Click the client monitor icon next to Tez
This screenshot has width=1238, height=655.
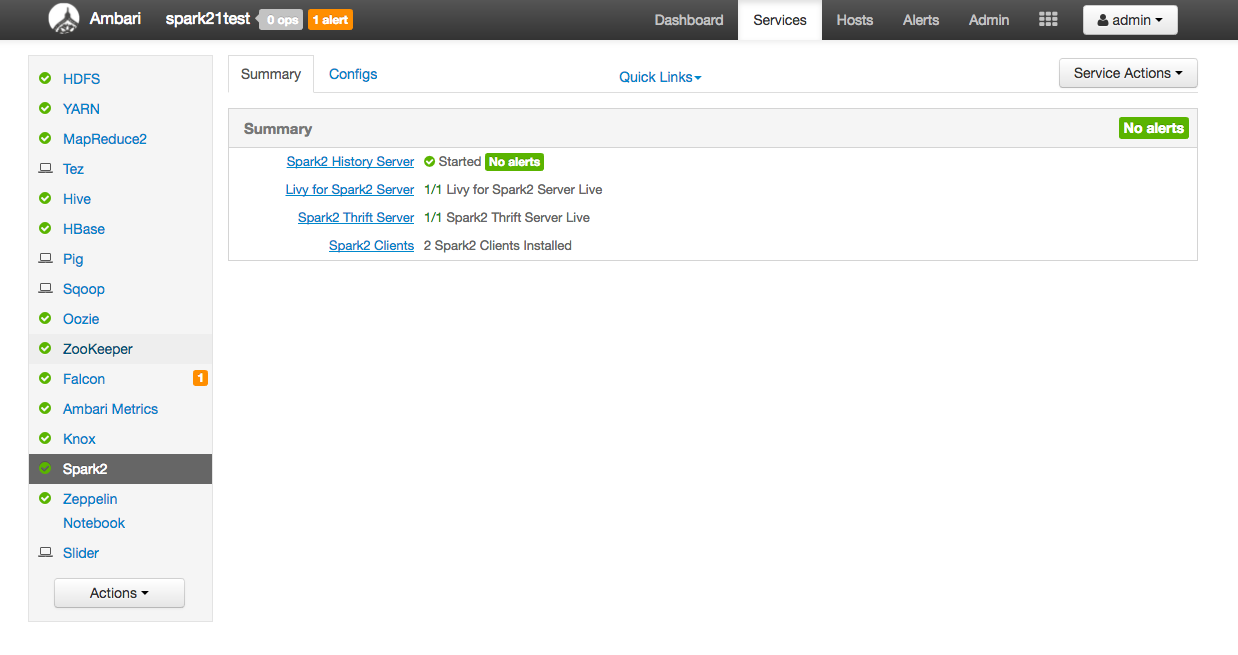point(44,168)
